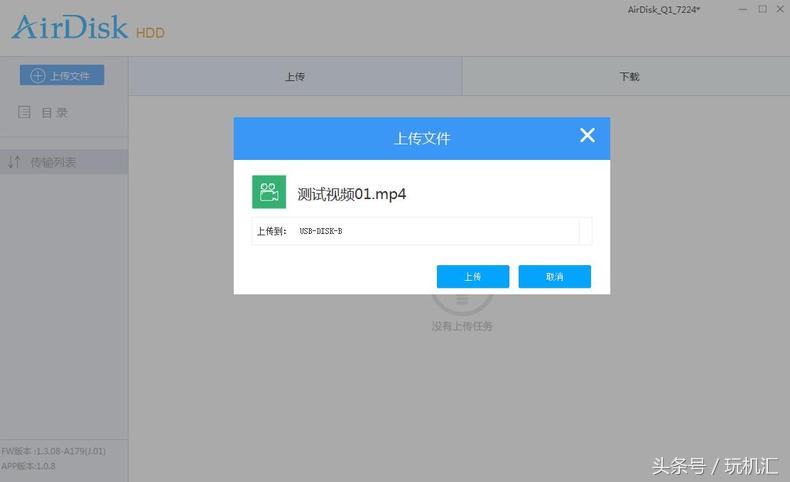Click the APP版本:1.0.8 text
This screenshot has width=790, height=482.
click(x=29, y=466)
